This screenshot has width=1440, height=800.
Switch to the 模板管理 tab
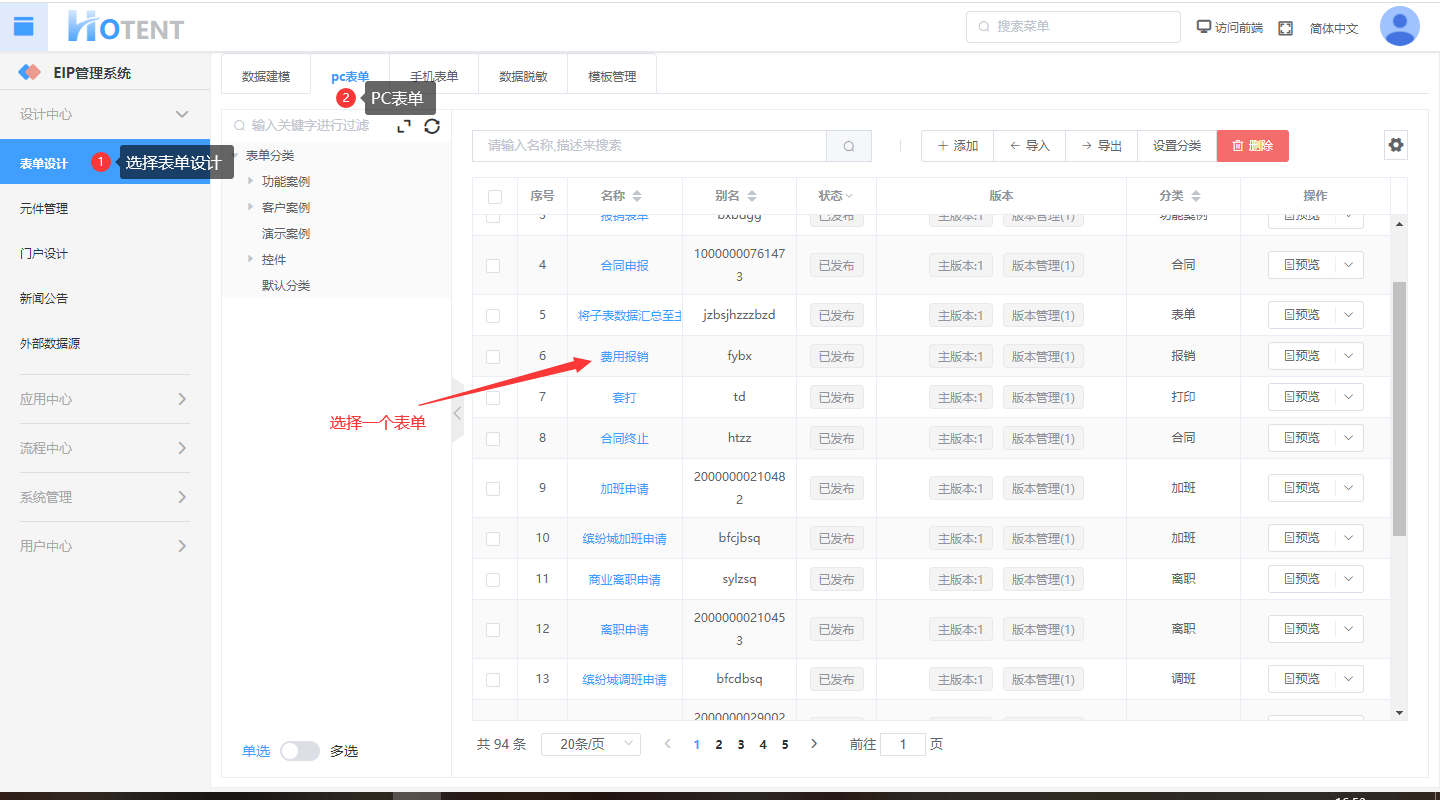(x=612, y=76)
